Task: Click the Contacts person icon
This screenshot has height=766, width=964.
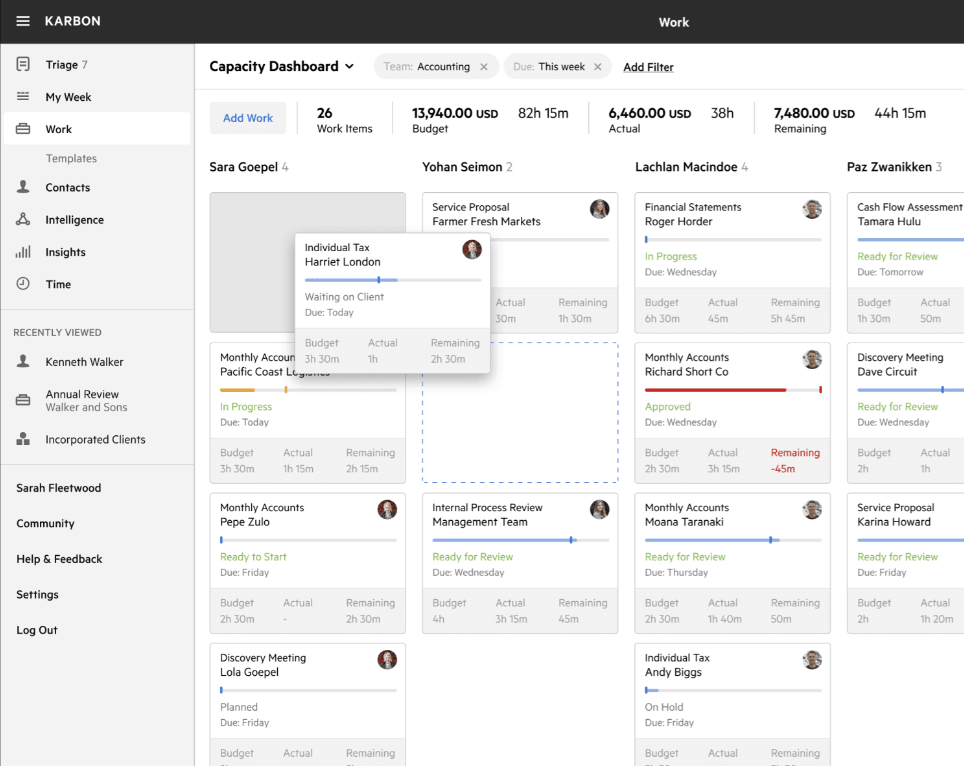Action: (x=23, y=187)
